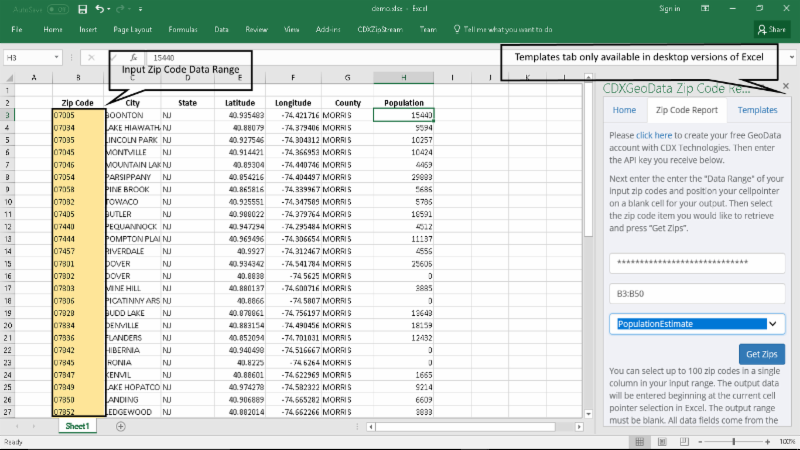Expand the Name Box dropdown arrow
This screenshot has width=800, height=450.
(56, 58)
